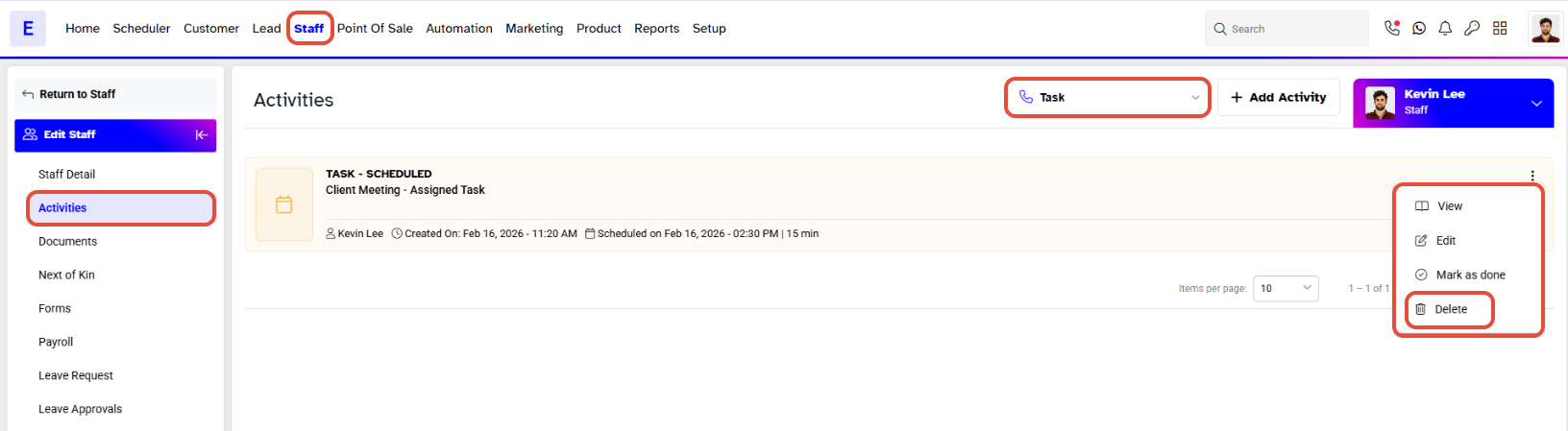Click the Edit Staff header
Image resolution: width=1568 pixels, height=431 pixels.
point(115,135)
